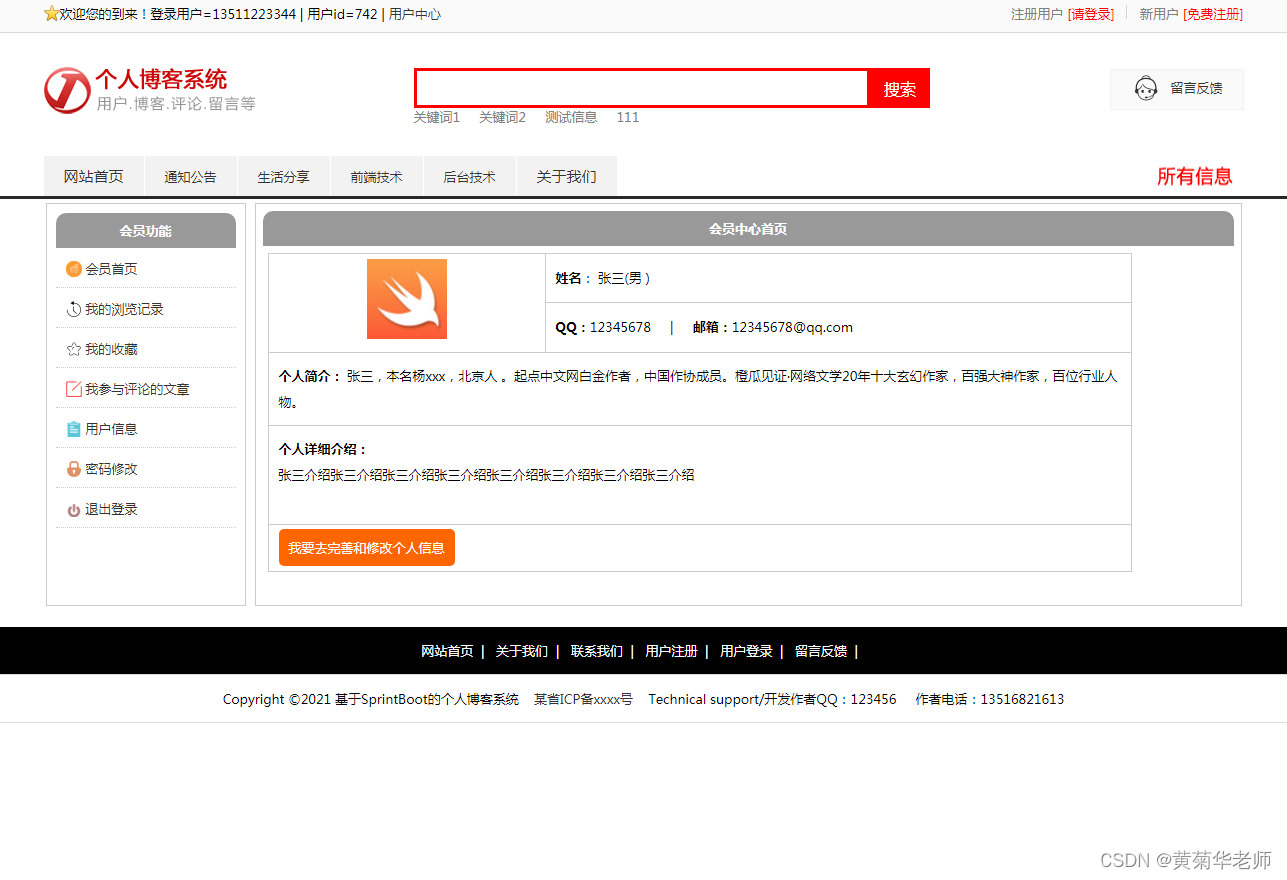Click the Swift avatar image of 张三

[406, 299]
